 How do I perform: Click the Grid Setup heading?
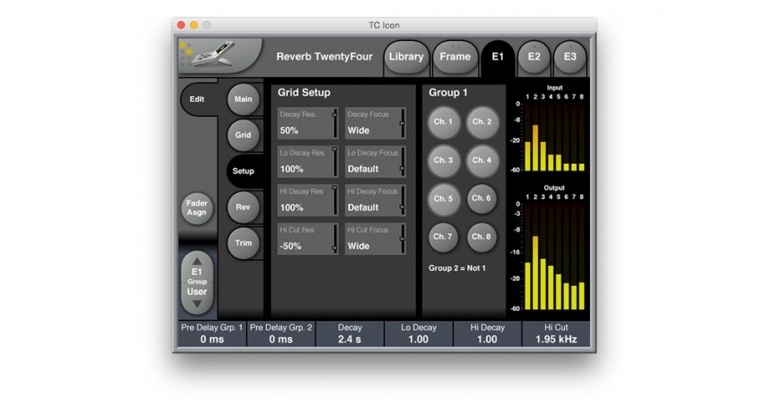click(x=304, y=92)
